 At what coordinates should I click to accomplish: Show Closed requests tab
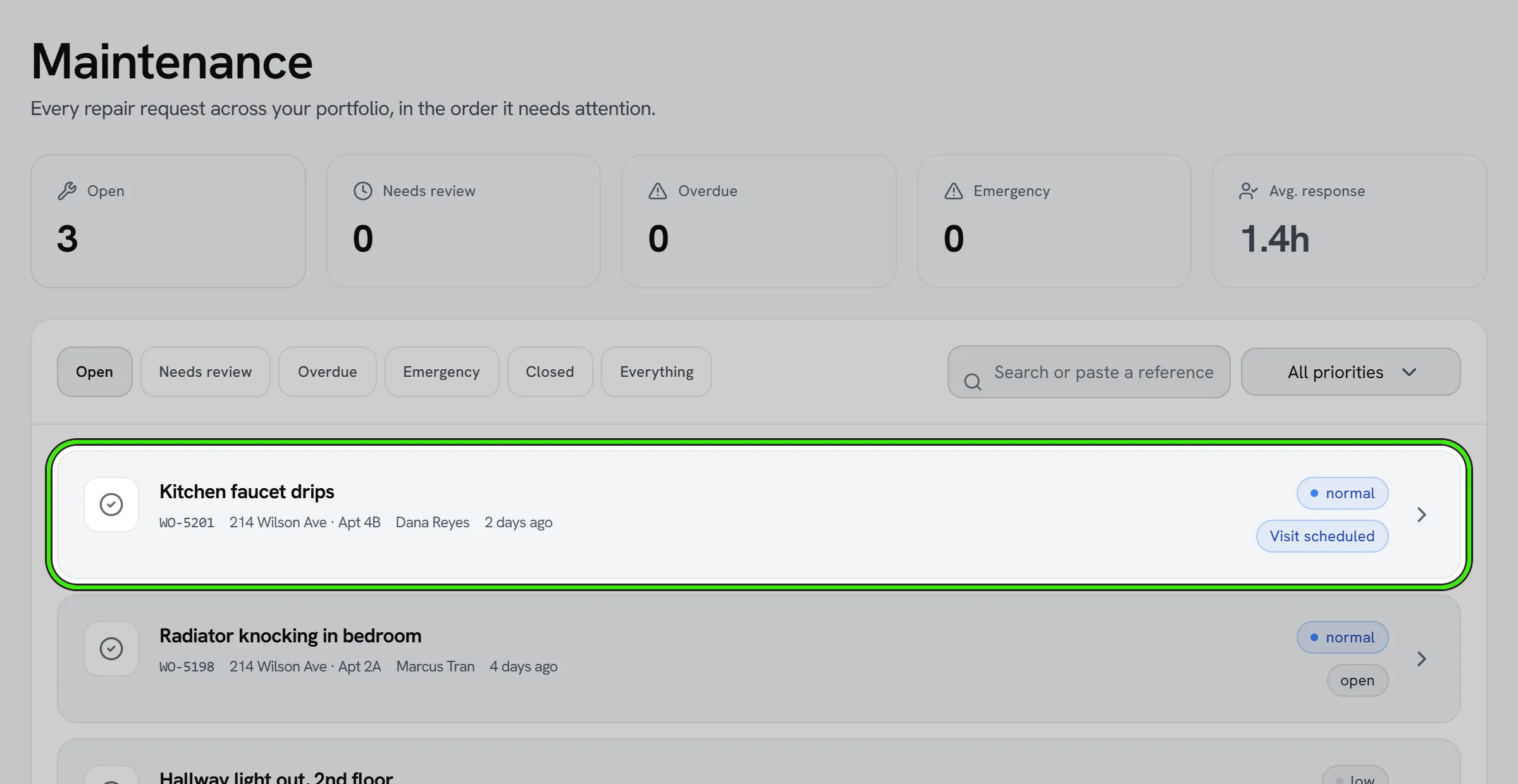(x=550, y=372)
